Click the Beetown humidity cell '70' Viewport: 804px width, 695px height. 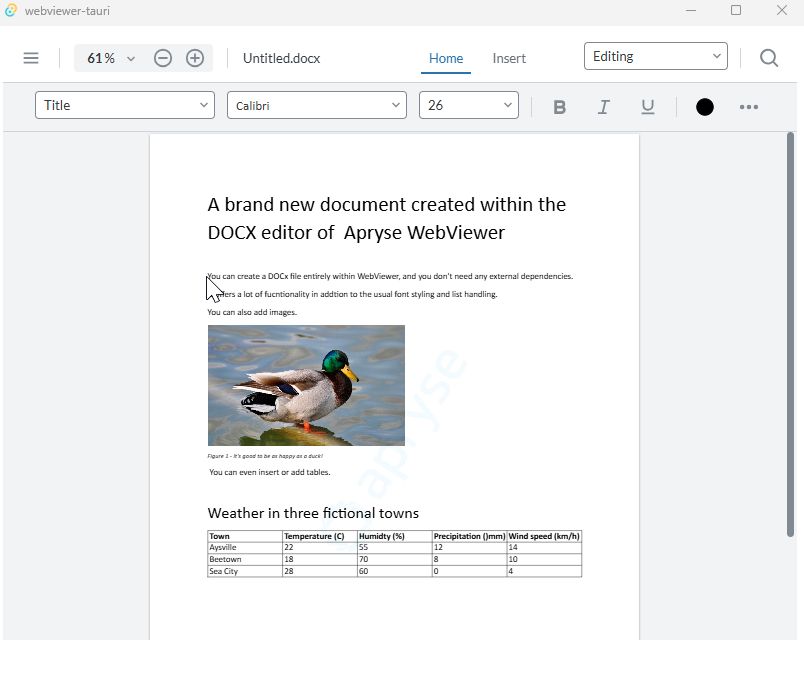(395, 559)
